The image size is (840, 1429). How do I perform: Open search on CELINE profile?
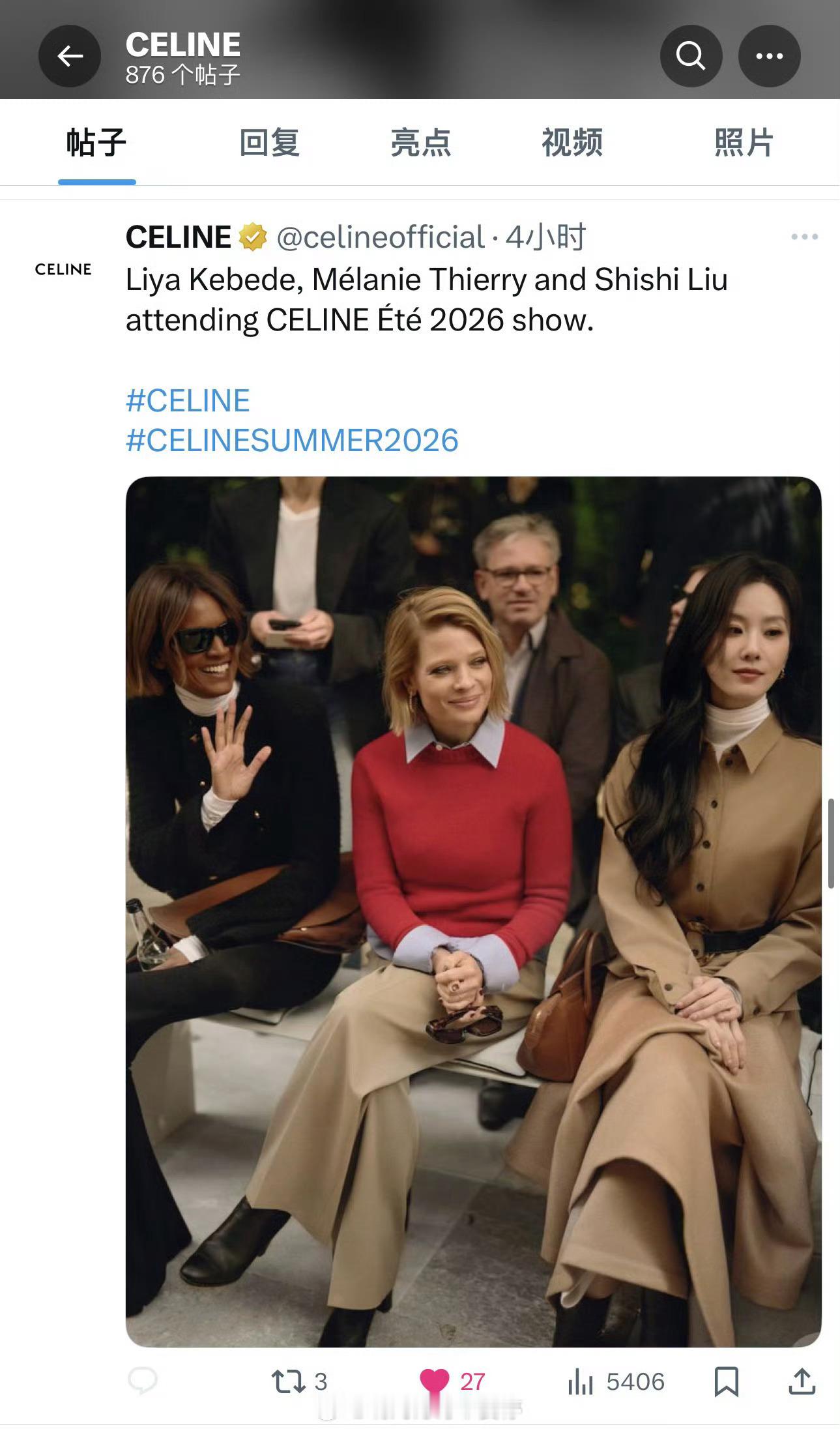coord(691,56)
